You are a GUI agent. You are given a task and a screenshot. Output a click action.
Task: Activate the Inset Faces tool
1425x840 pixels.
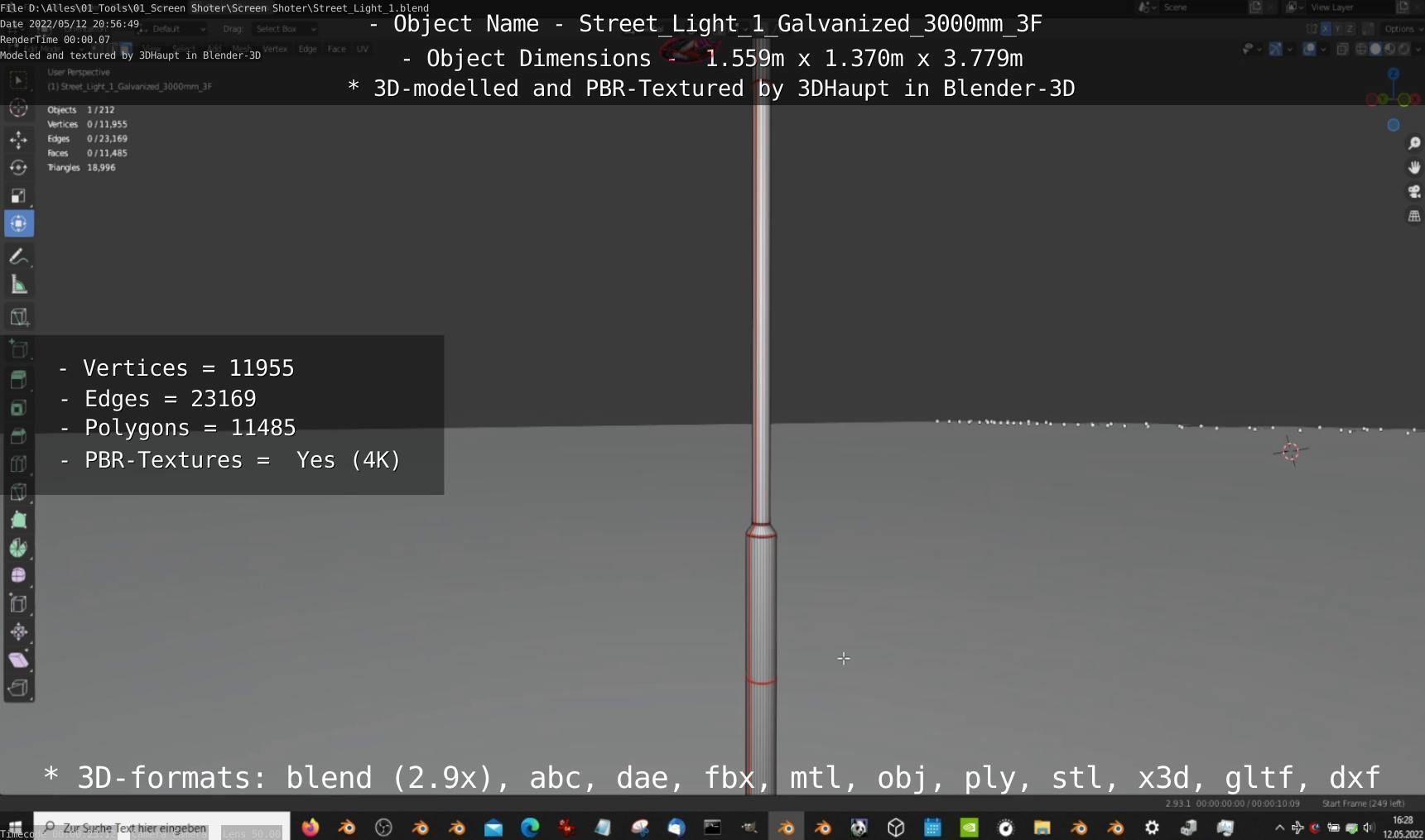click(x=18, y=408)
